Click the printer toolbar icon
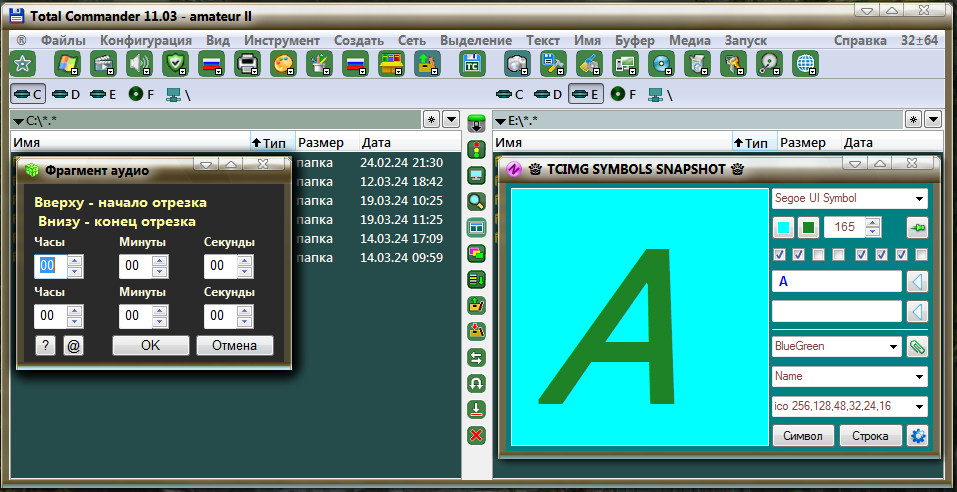The width and height of the screenshot is (957, 492). click(x=247, y=64)
